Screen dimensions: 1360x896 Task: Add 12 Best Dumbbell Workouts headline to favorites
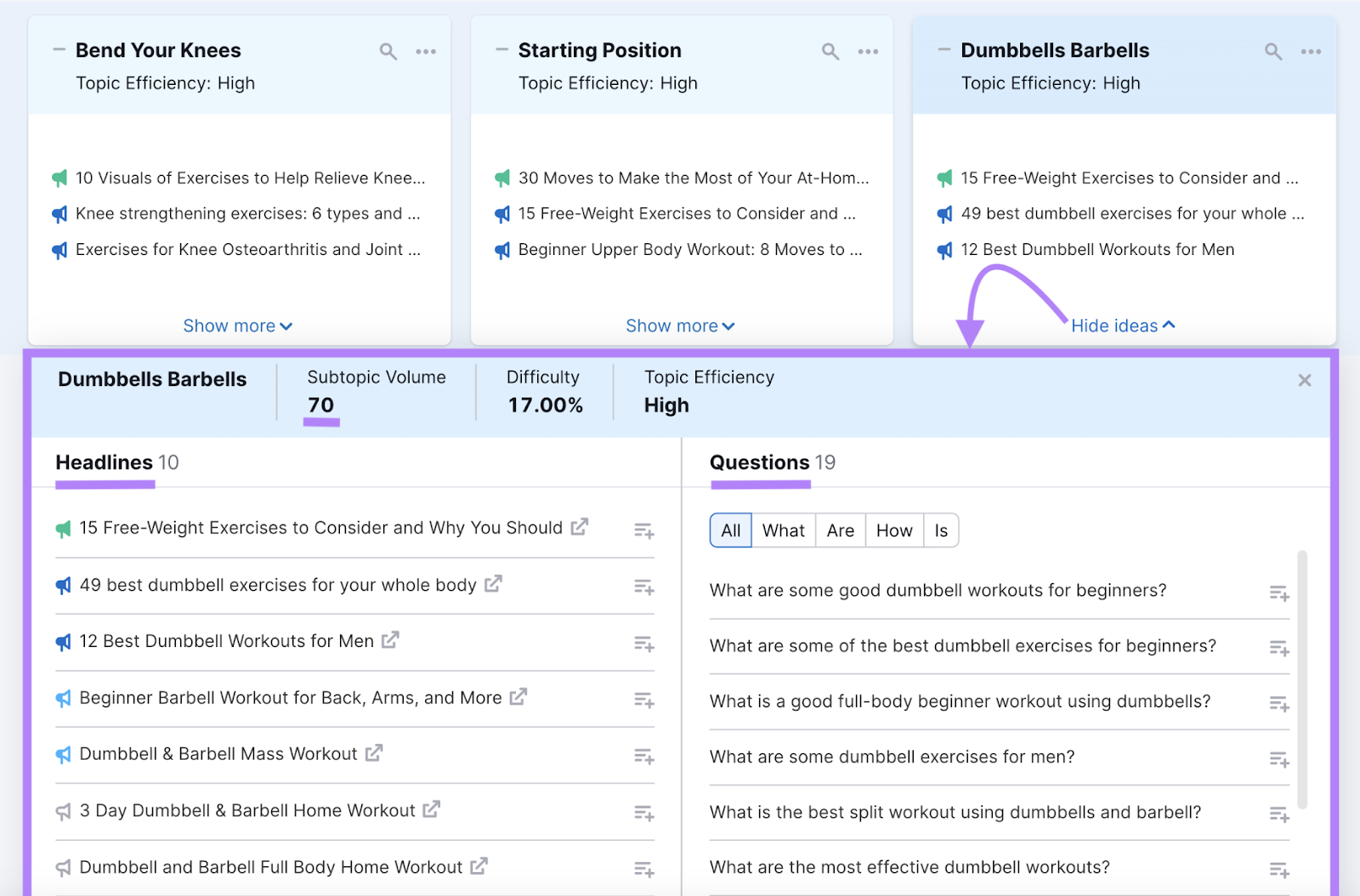click(643, 644)
